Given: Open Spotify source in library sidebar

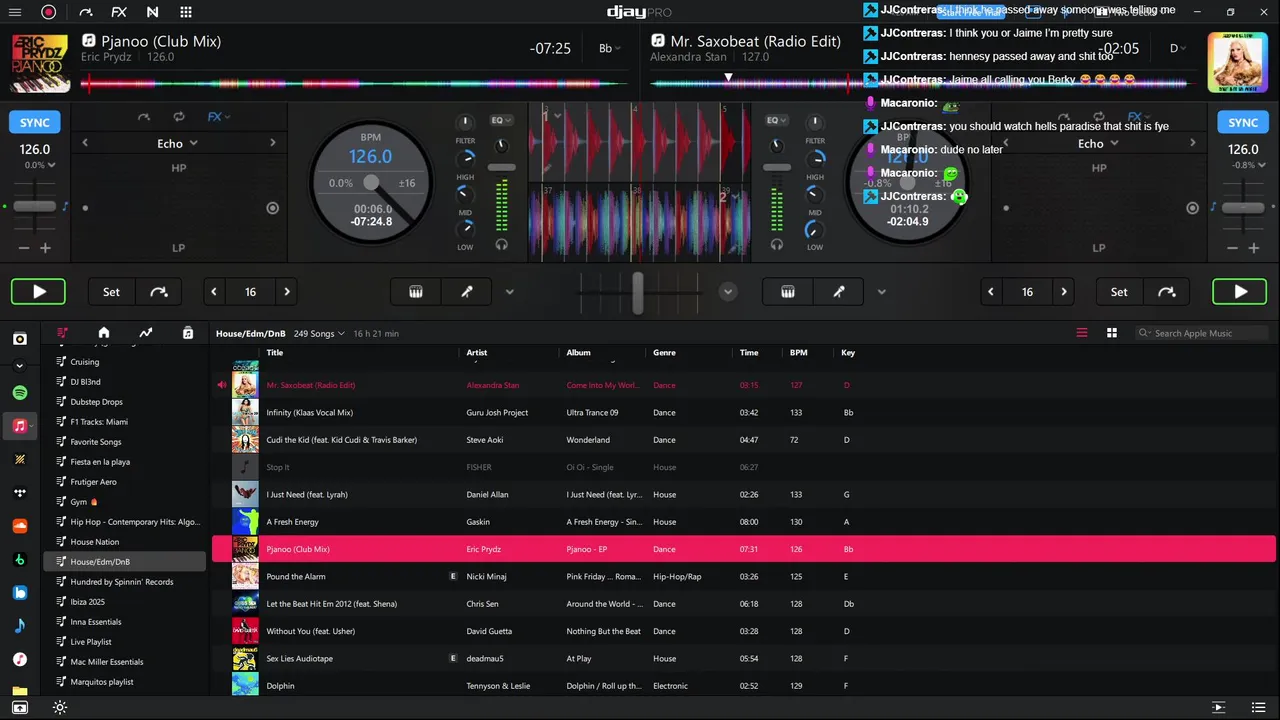Looking at the screenshot, I should (x=20, y=393).
